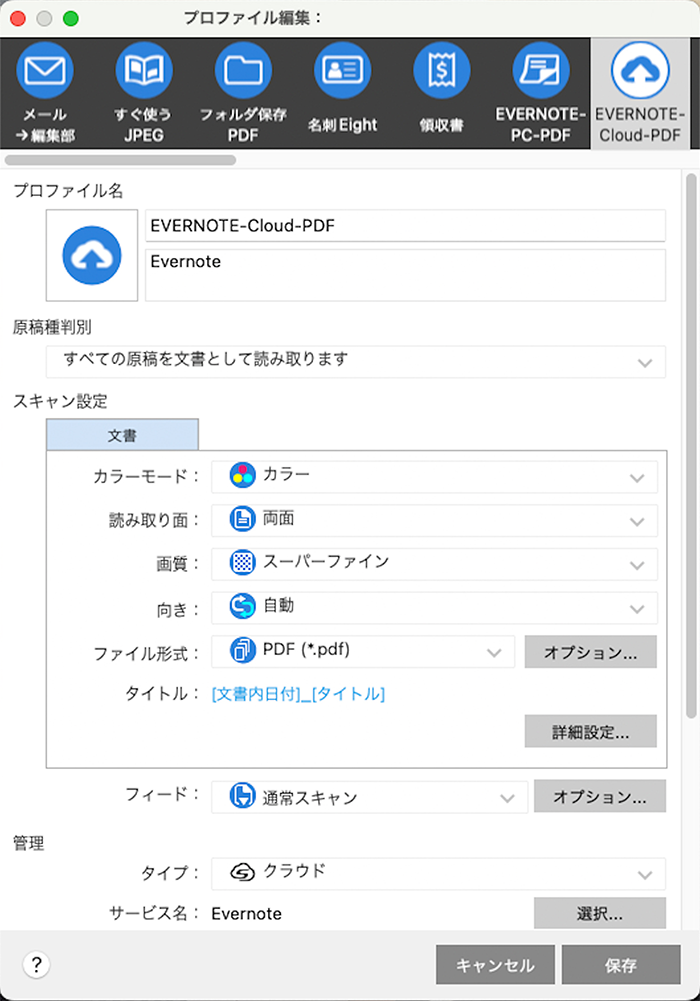Open the タイプ cloud type dropdown
Viewport: 700px width, 1001px height.
(438, 871)
